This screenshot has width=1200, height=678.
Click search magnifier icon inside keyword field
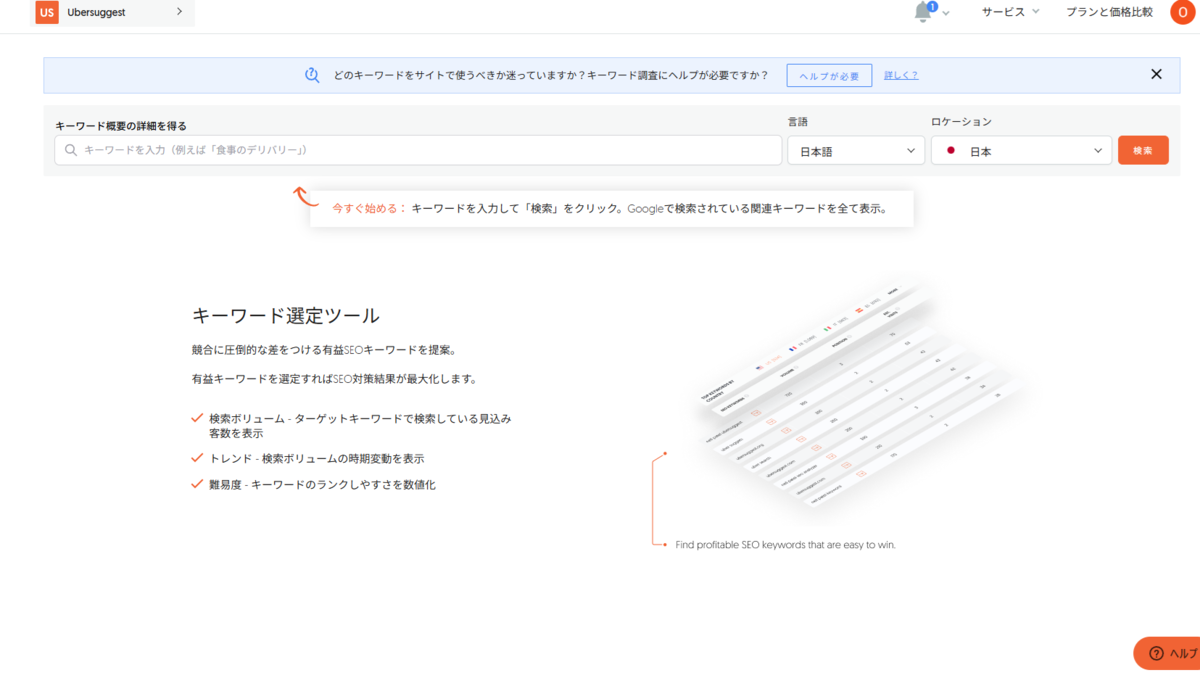click(x=71, y=150)
